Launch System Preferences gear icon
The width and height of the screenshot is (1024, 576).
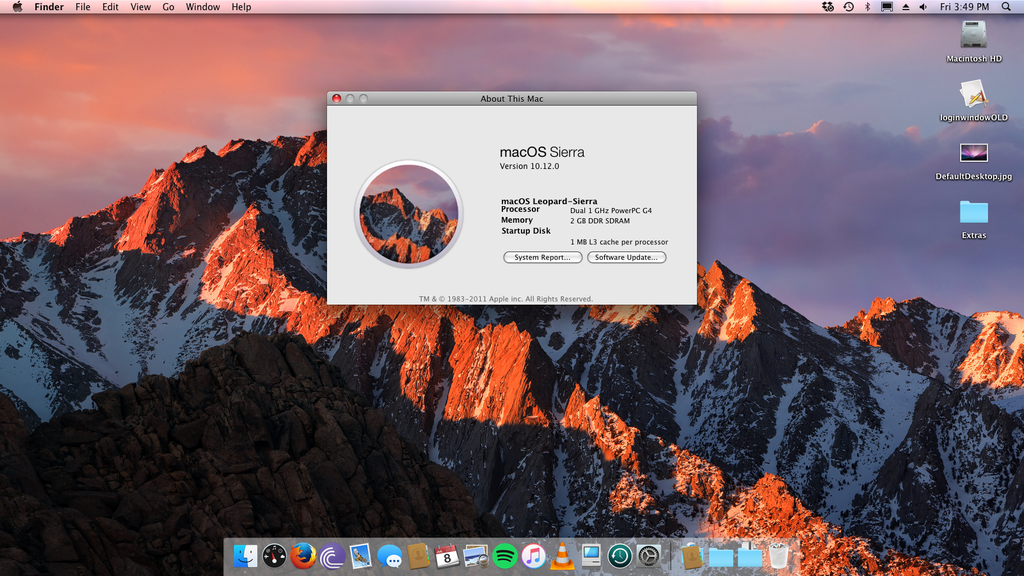[648, 556]
